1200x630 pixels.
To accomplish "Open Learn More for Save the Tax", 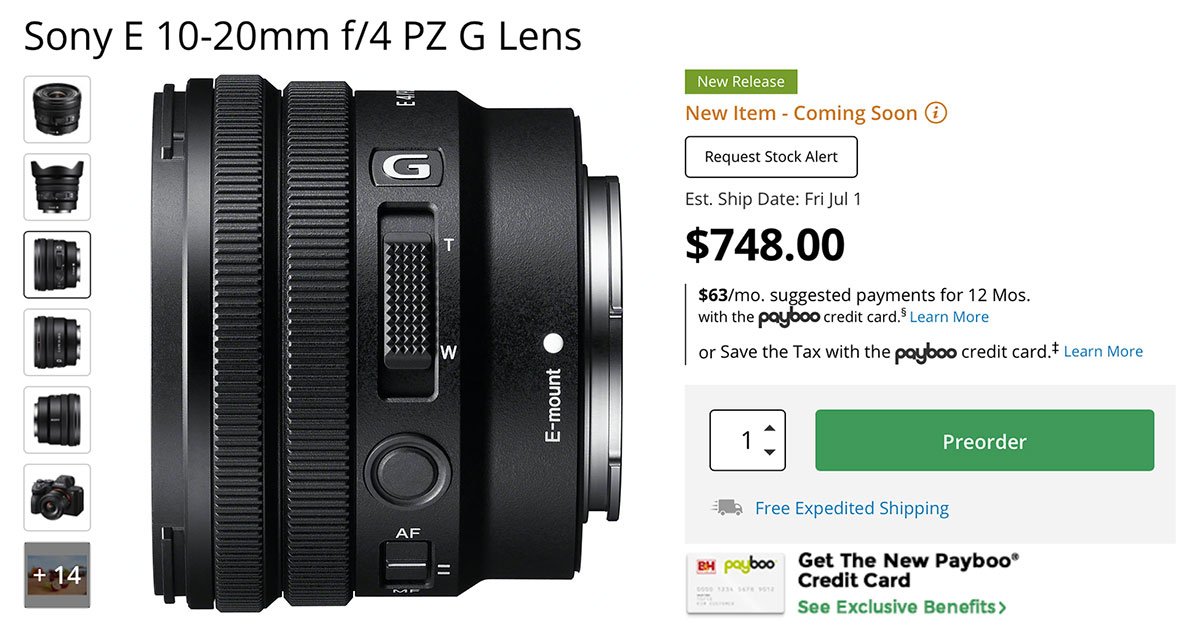I will coord(1103,351).
